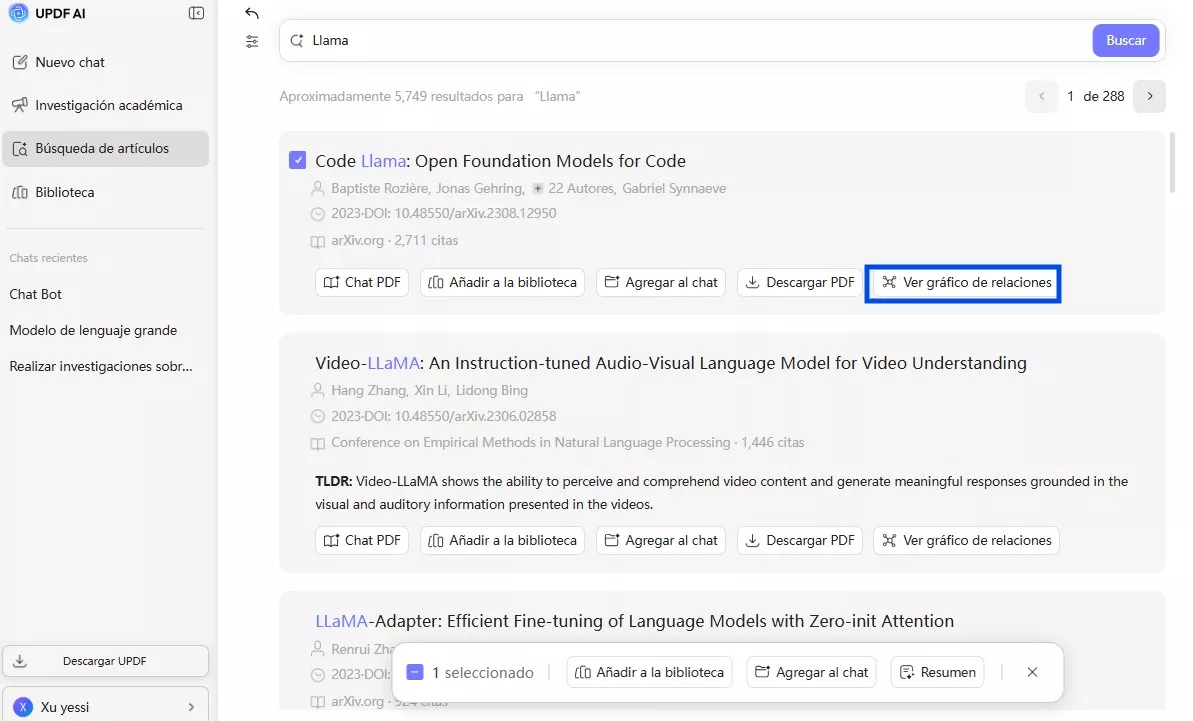Click the back arrow icon
Screen dimensions: 1193x721
[252, 13]
